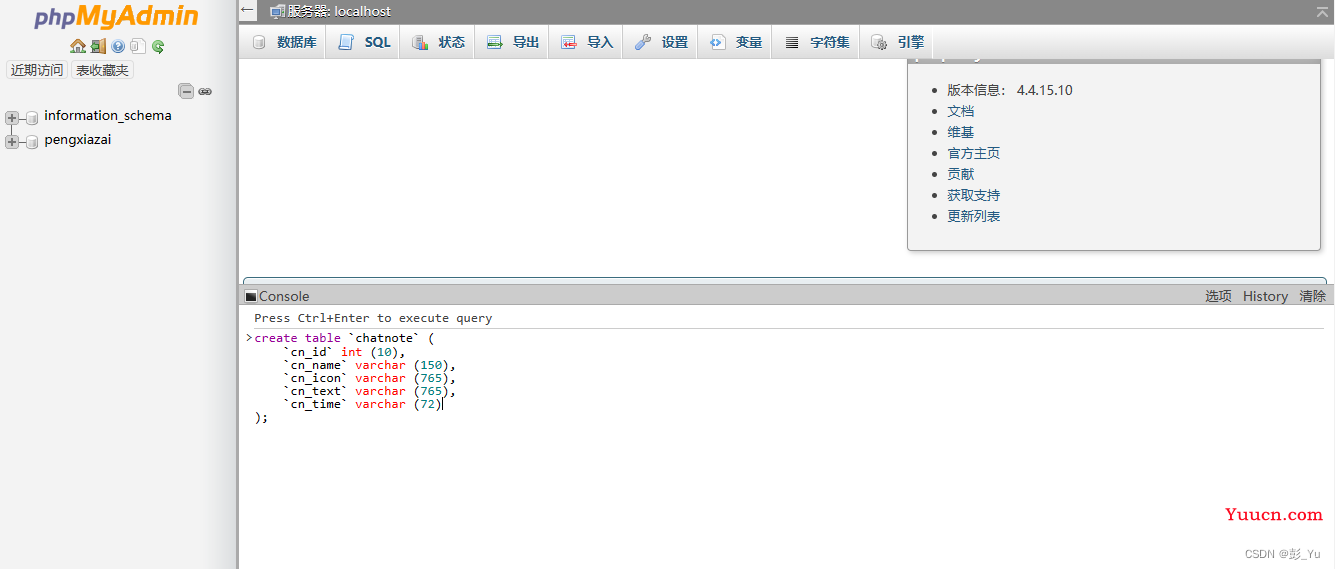This screenshot has height=569, width=1335.
Task: Show the console History
Action: [1265, 296]
